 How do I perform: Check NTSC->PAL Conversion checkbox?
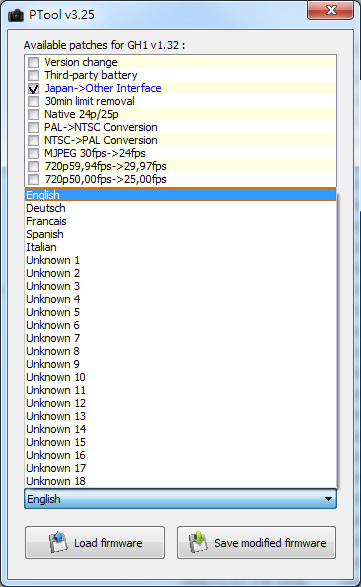33,140
